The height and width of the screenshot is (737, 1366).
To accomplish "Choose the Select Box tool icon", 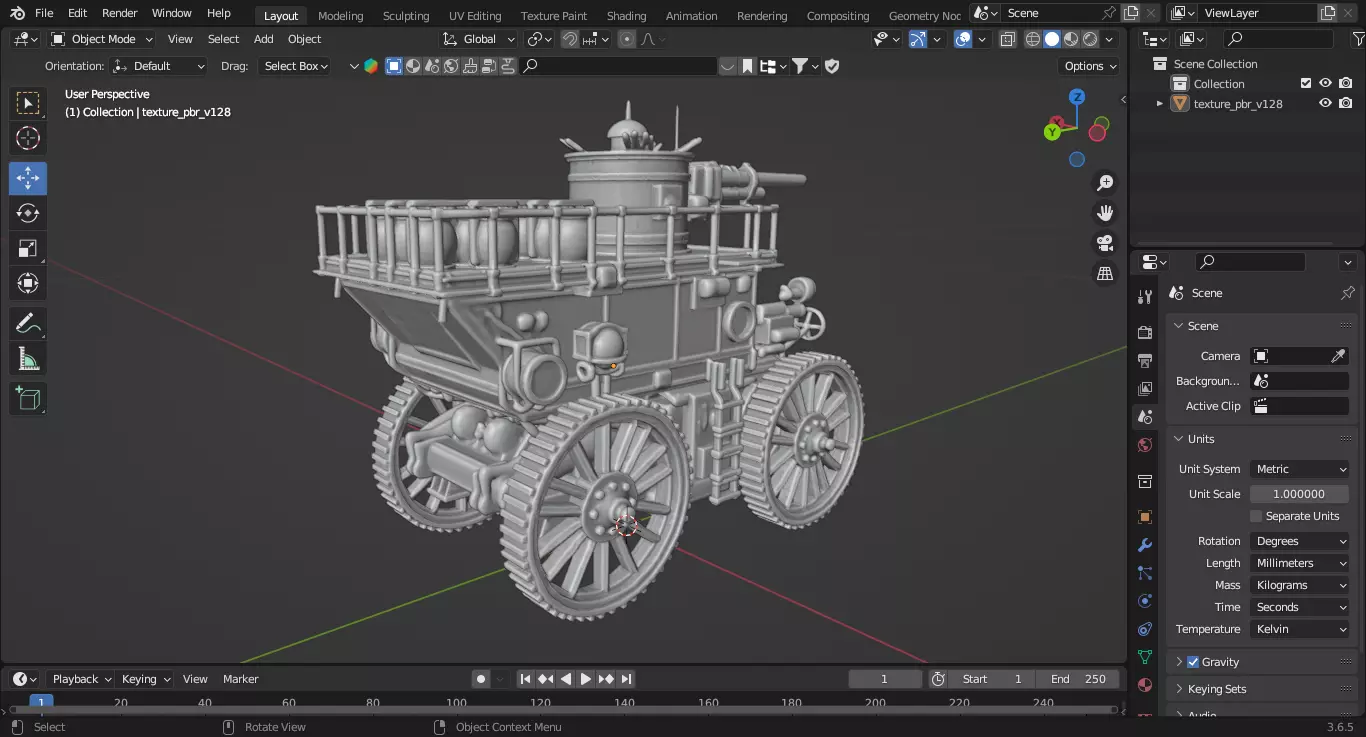I will [x=28, y=103].
